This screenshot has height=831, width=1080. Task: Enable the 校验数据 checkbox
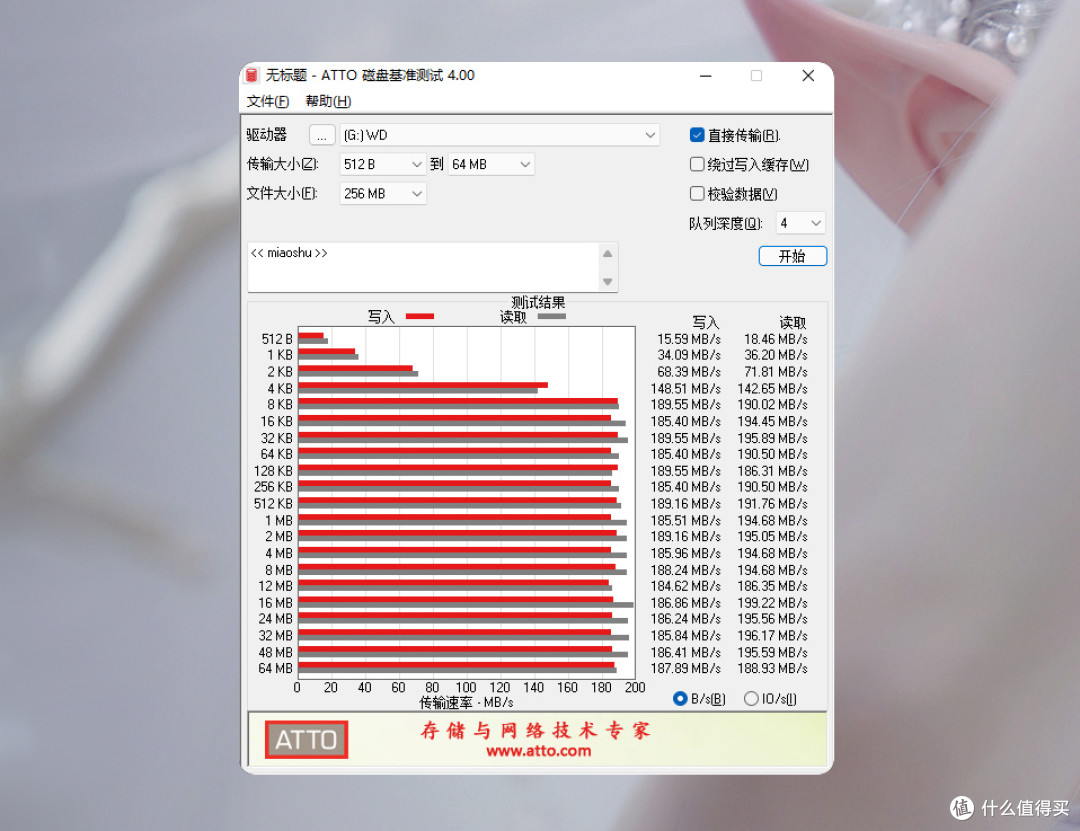pos(696,194)
